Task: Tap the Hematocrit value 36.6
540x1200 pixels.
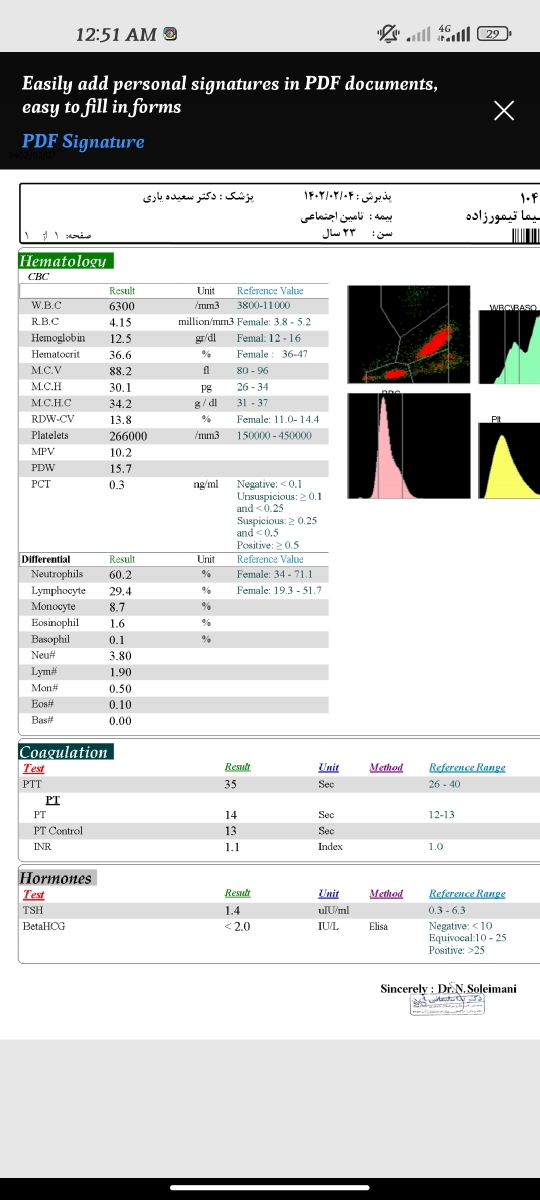Action: tap(120, 355)
